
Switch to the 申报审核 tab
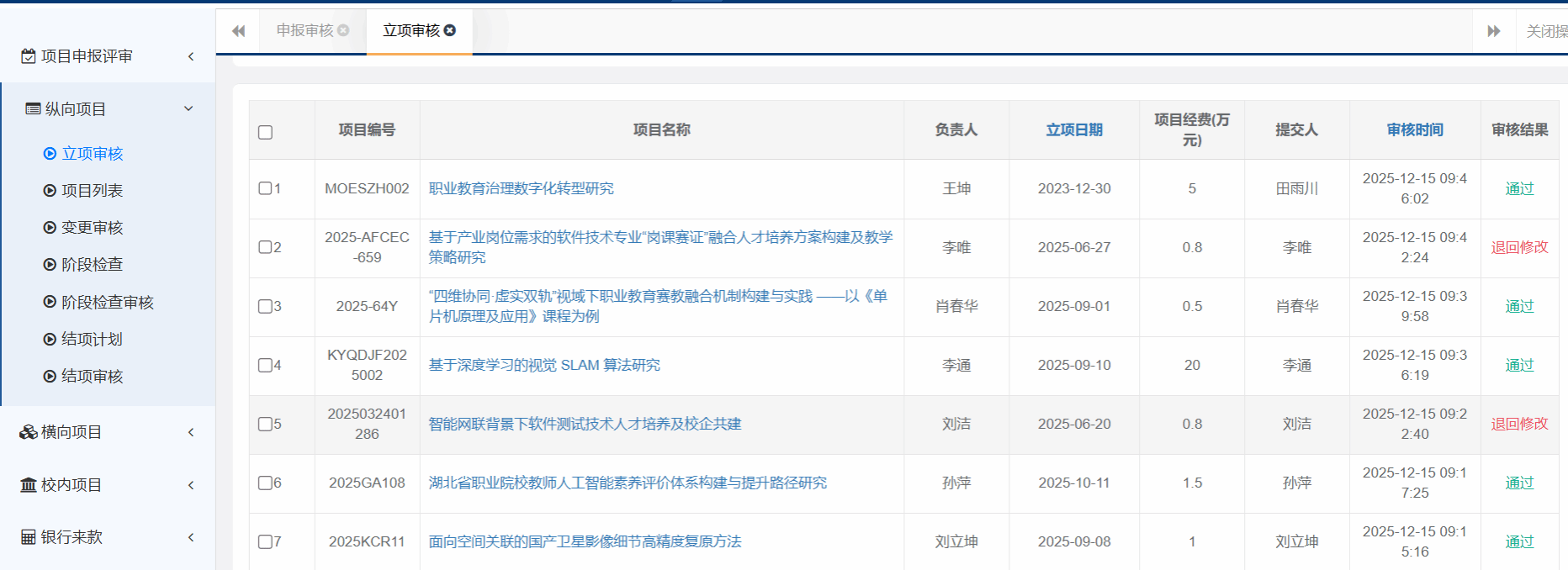[x=305, y=30]
